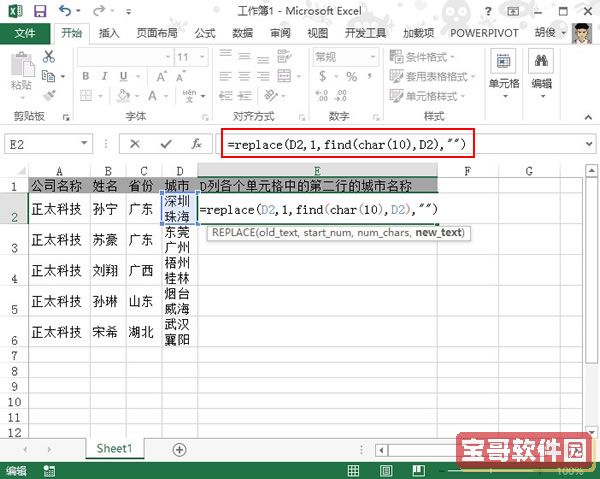Open the Name Box E2 dropdown arrow

tap(84, 143)
